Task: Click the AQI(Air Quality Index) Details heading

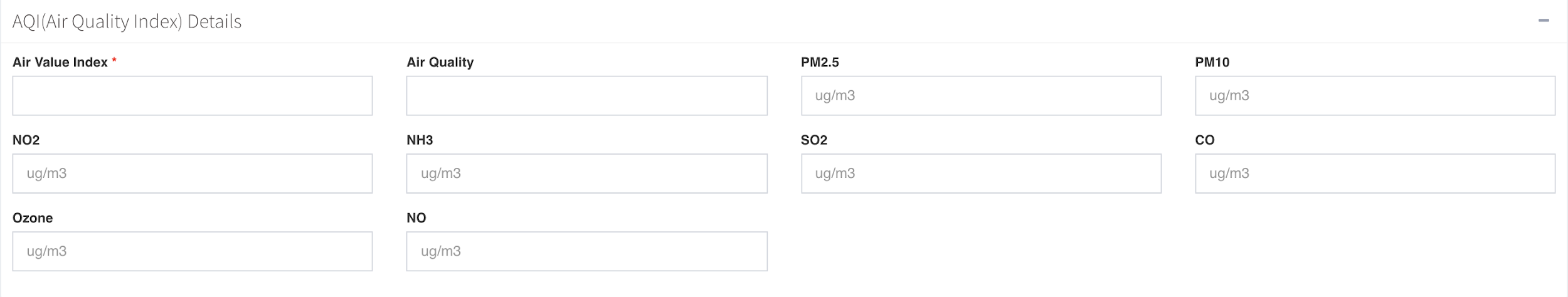Action: tap(127, 21)
